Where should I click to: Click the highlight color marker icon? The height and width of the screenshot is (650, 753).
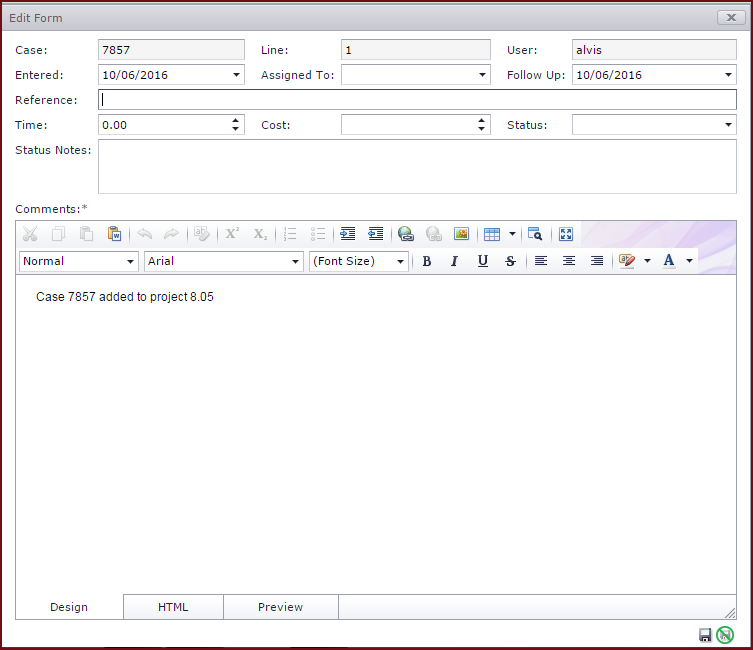point(627,261)
